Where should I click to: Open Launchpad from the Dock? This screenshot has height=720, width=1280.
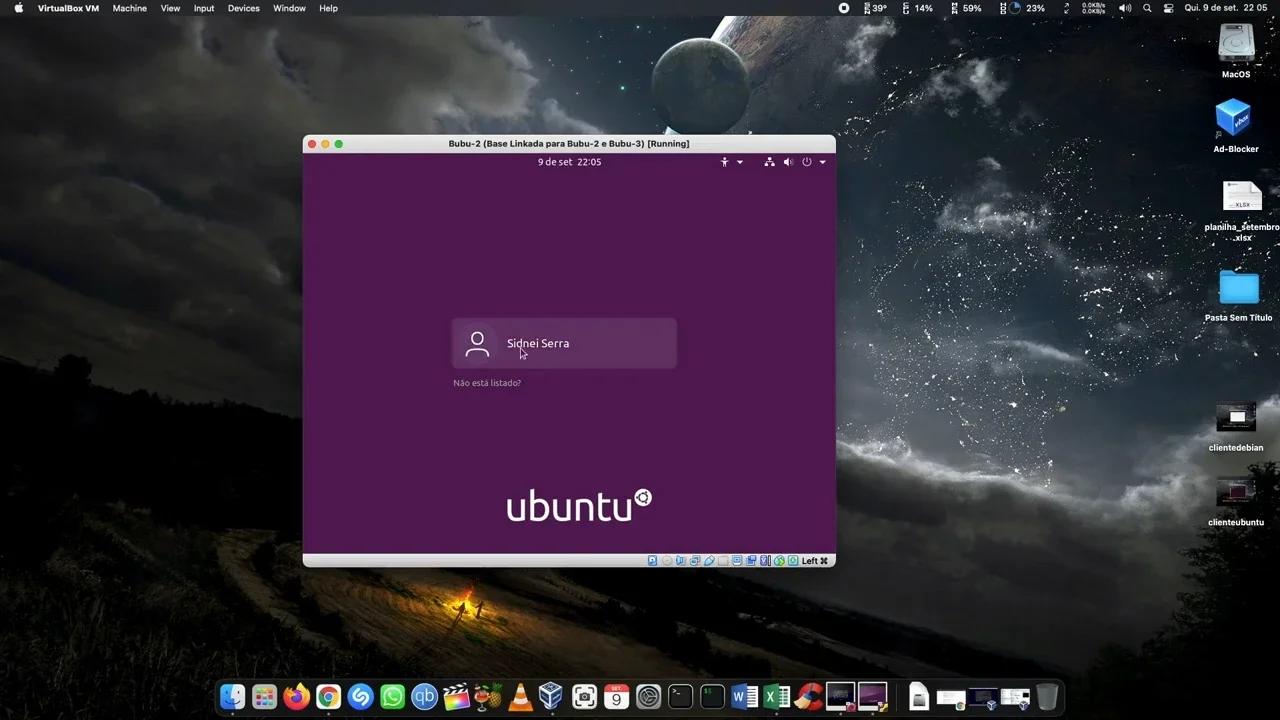[x=265, y=696]
